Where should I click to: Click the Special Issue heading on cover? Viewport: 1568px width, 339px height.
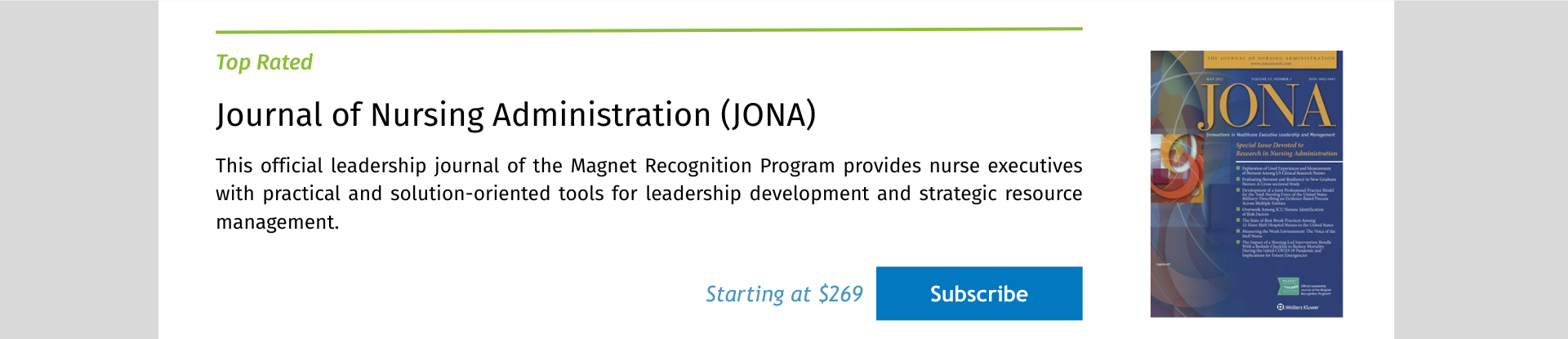click(x=1286, y=149)
